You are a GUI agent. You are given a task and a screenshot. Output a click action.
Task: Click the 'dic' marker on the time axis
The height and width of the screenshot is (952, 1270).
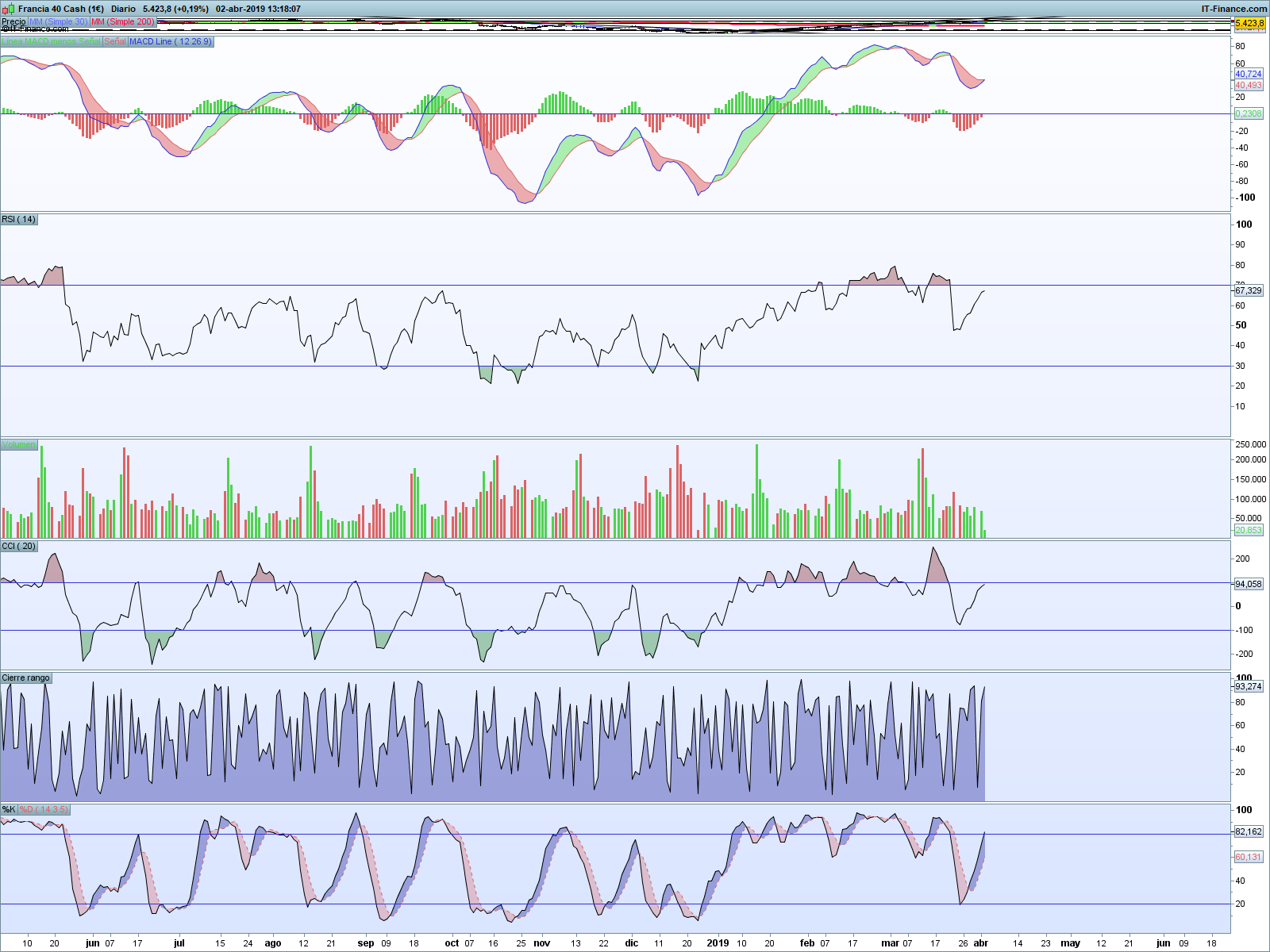tap(632, 943)
